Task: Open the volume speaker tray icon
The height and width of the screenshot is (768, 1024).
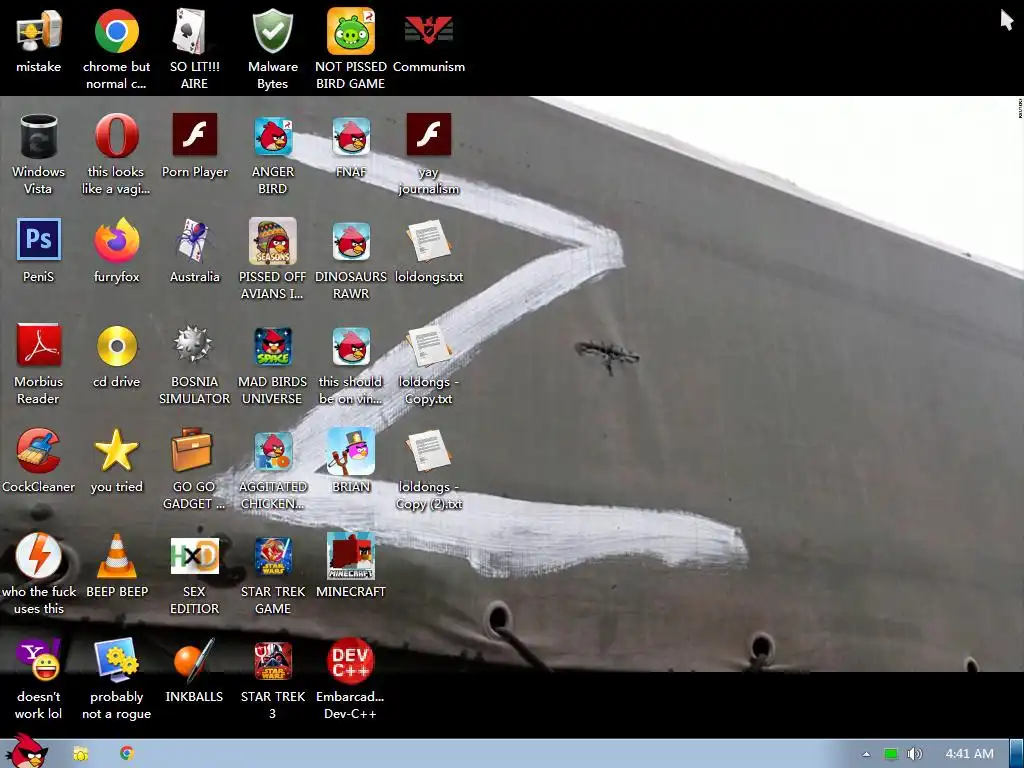Action: [915, 754]
